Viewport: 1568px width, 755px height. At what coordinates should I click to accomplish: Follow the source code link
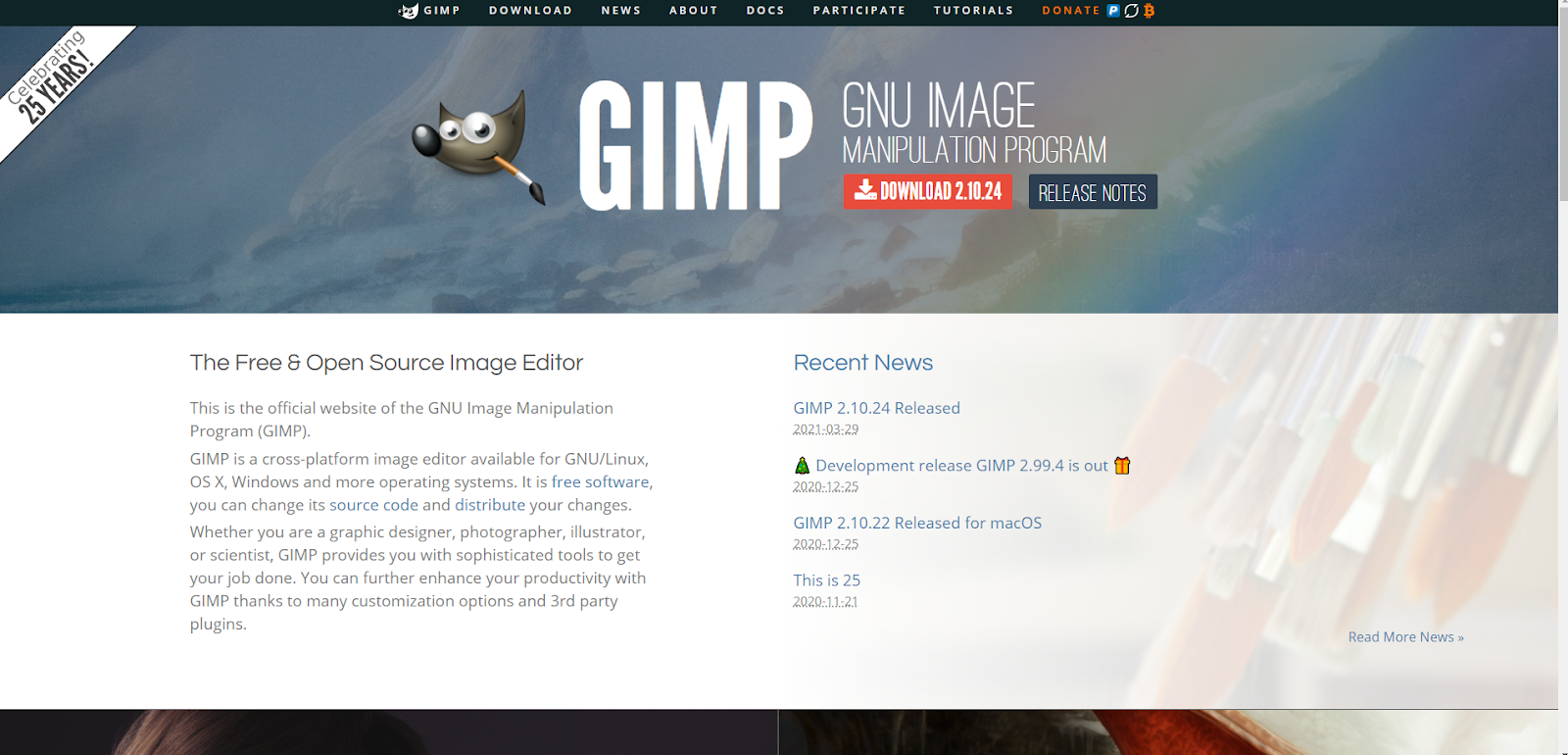(373, 505)
